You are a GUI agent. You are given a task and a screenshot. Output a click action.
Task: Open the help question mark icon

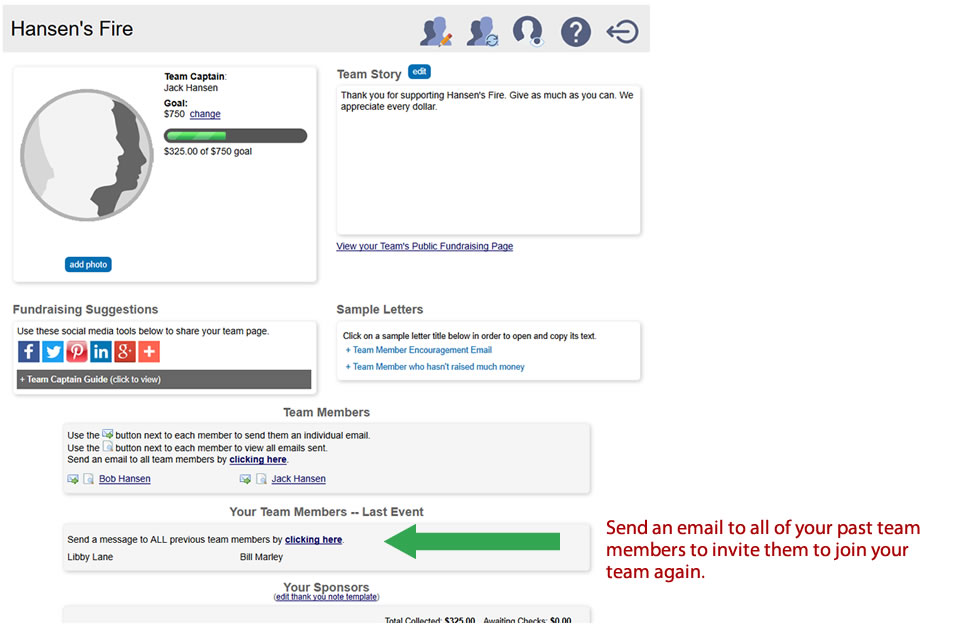(x=575, y=31)
